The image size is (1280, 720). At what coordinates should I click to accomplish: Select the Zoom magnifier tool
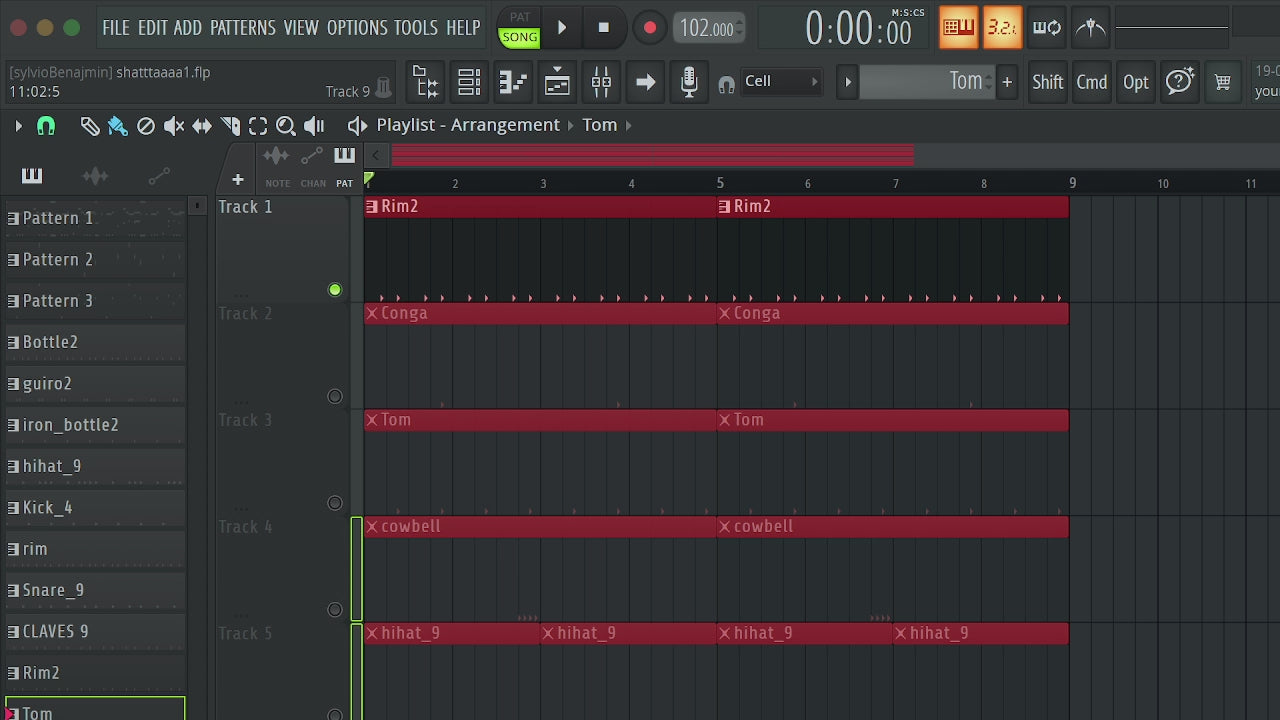coord(286,125)
